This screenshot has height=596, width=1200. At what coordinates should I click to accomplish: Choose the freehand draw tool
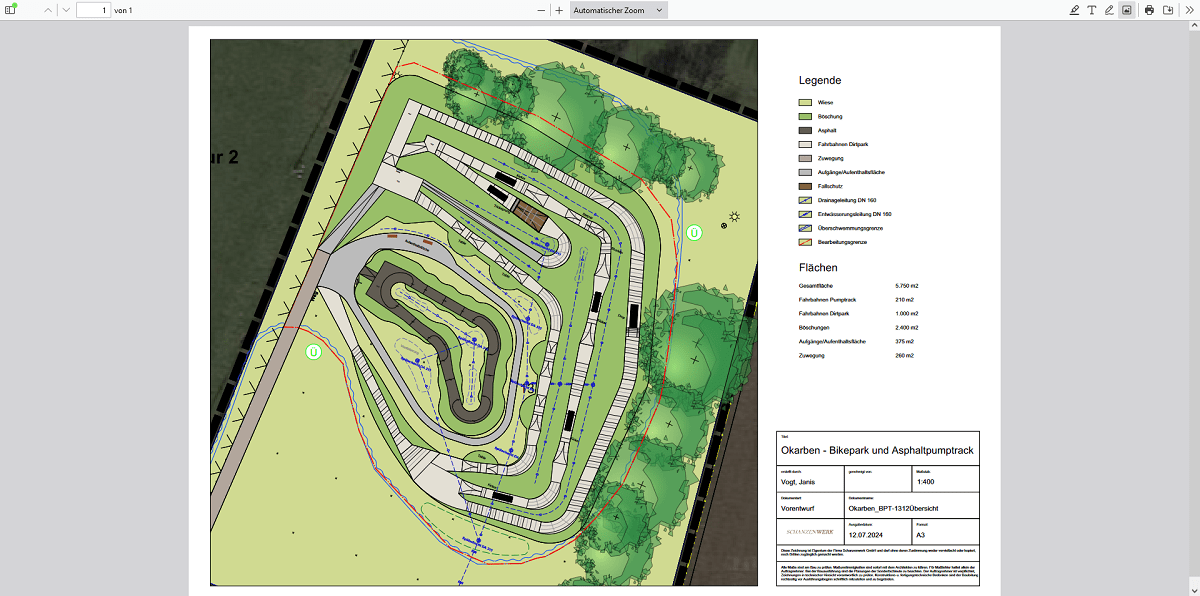click(1109, 10)
